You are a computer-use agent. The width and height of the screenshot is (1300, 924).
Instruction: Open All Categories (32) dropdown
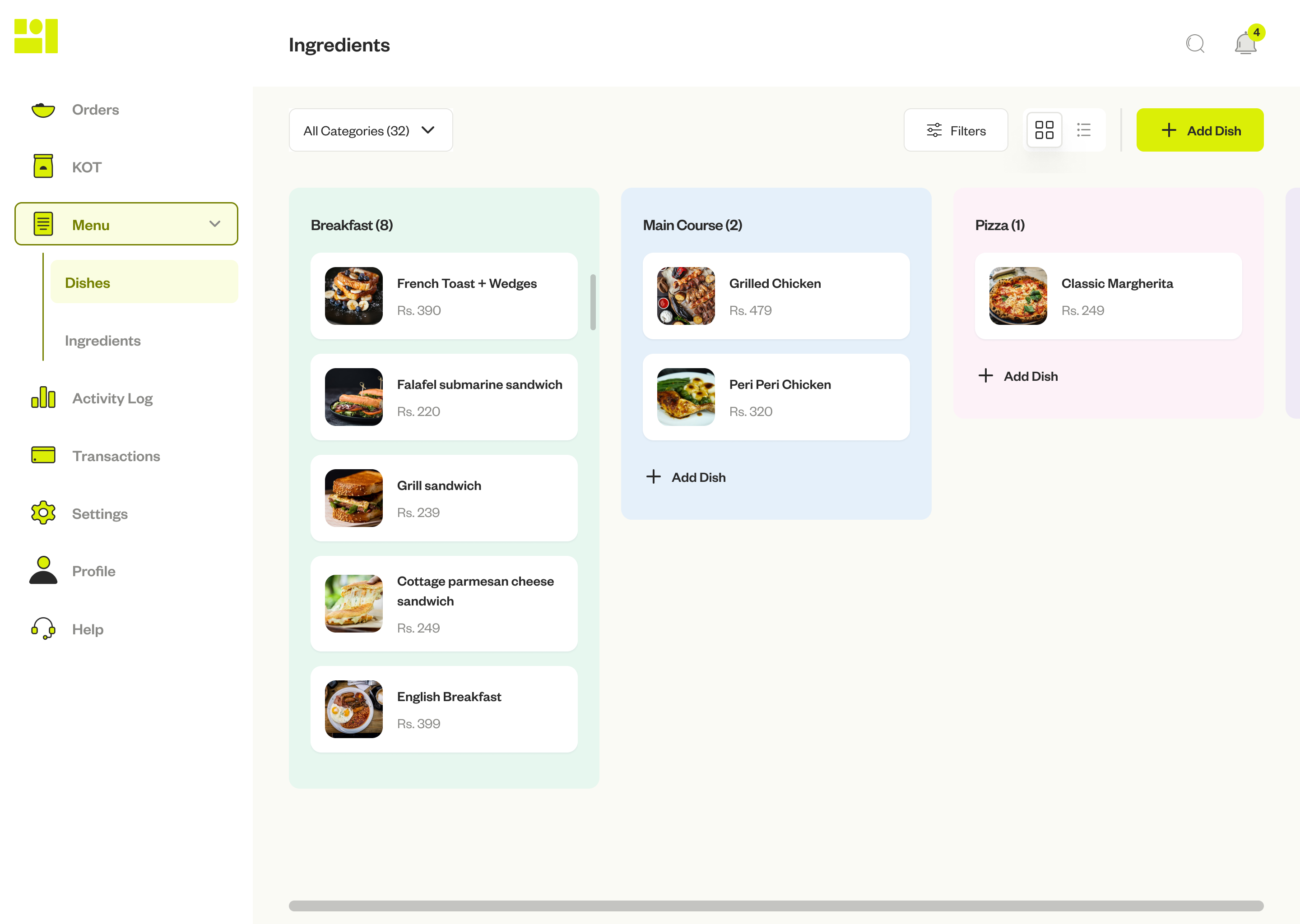[x=371, y=130]
